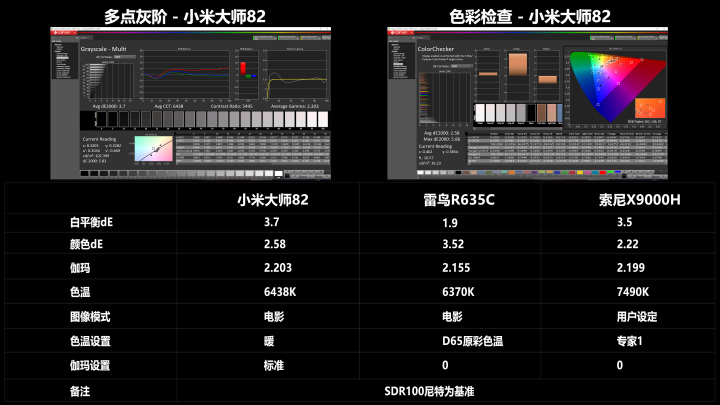Click 'Avg dE2000: 3.7' readout
Screen dimensions: 720x405
coord(109,106)
